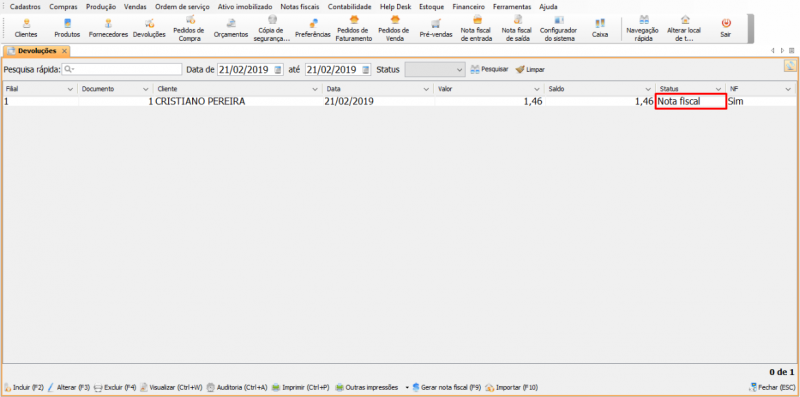Open calendar picker for Data de field
This screenshot has height=397, width=800.
pos(279,70)
